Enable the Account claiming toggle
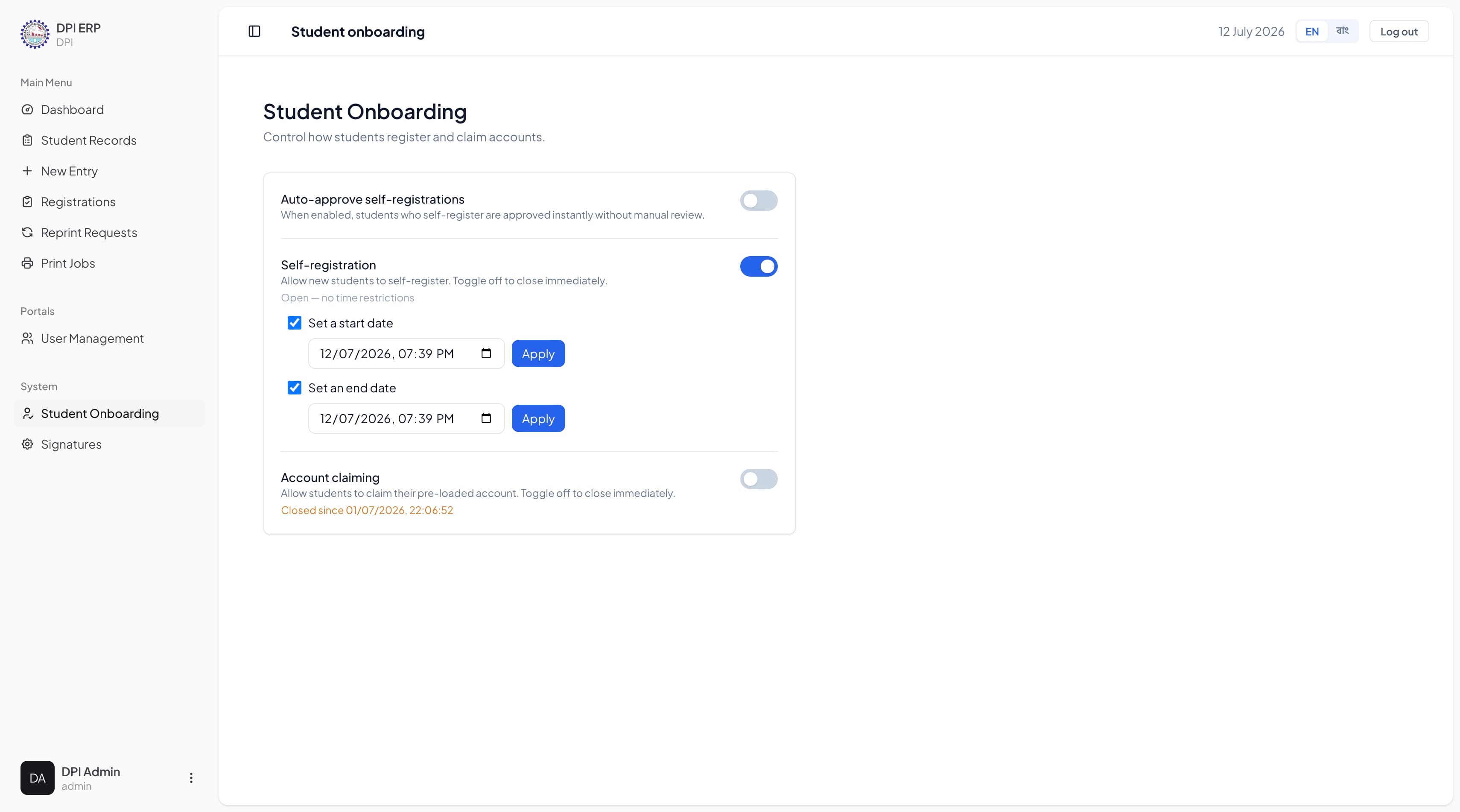Screen dimensions: 1460x812 pos(758,479)
